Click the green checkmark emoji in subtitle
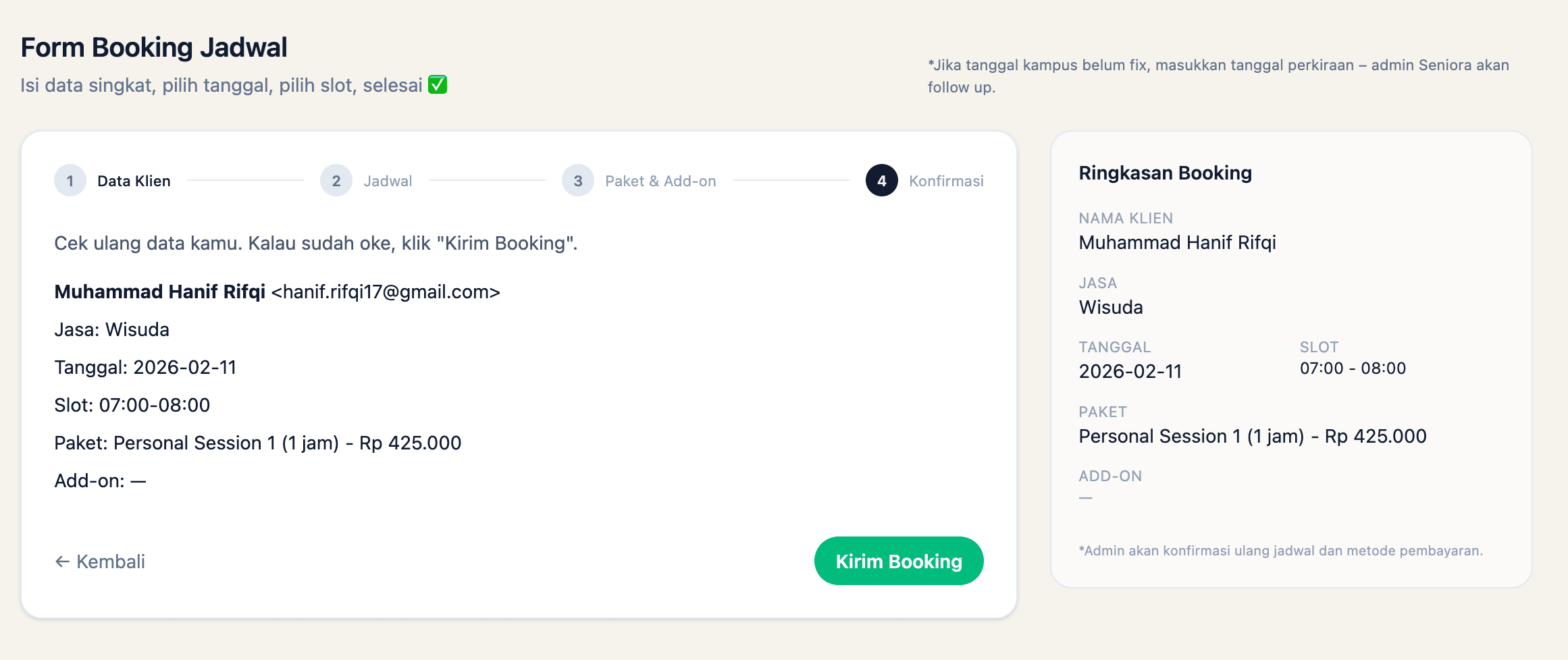Image resolution: width=1568 pixels, height=660 pixels. (438, 85)
